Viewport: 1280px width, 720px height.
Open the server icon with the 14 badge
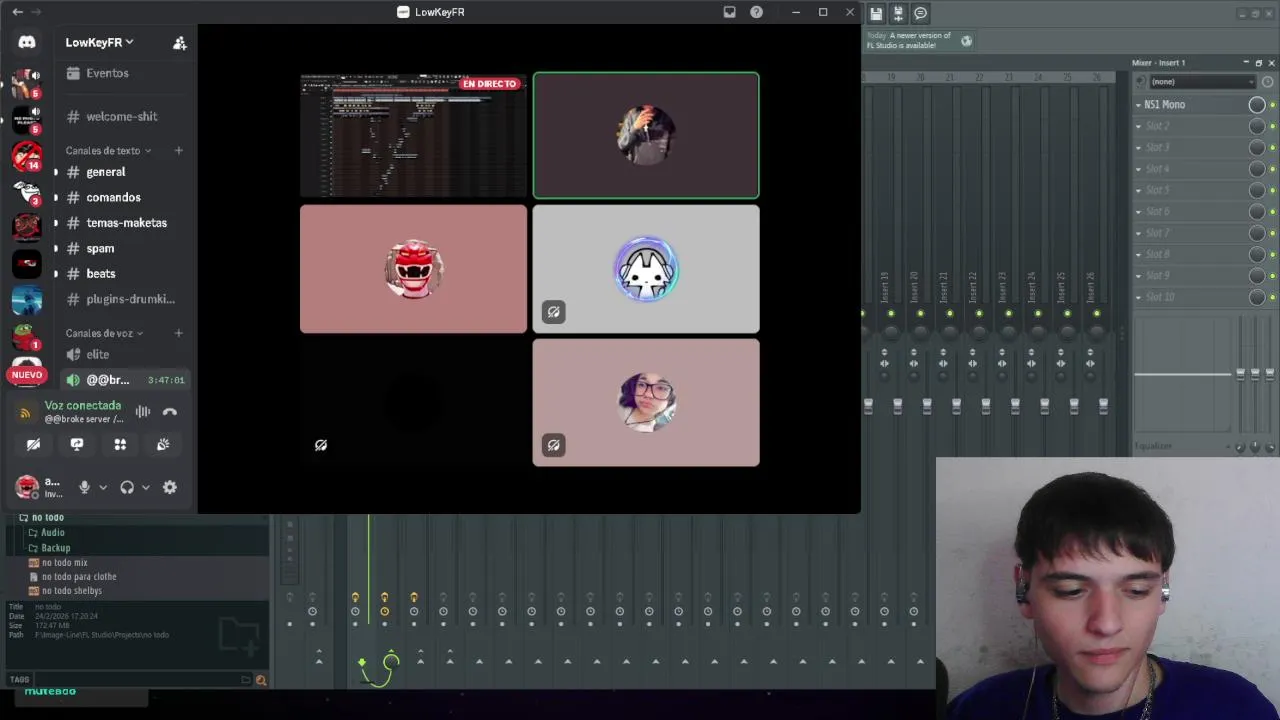(x=27, y=157)
